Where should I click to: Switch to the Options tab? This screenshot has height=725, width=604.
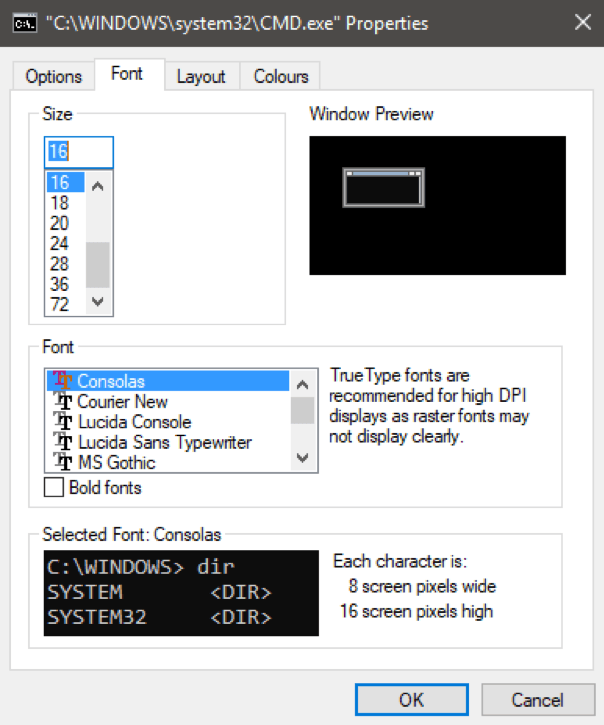click(x=54, y=76)
